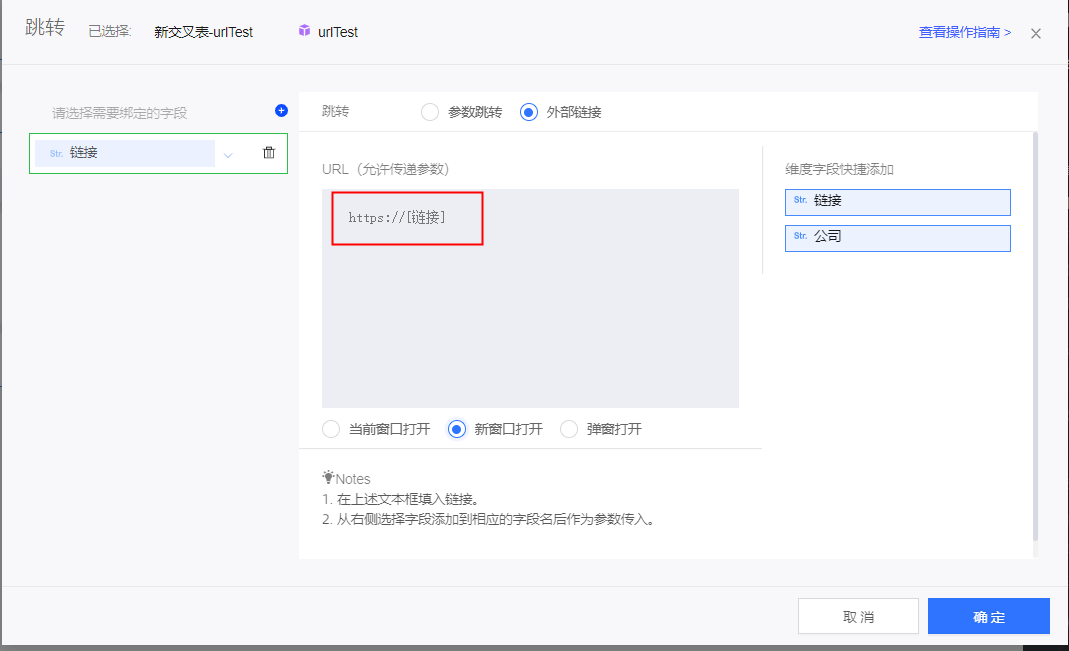Confirm with the 确定 button
The height and width of the screenshot is (651, 1069).
pos(988,616)
